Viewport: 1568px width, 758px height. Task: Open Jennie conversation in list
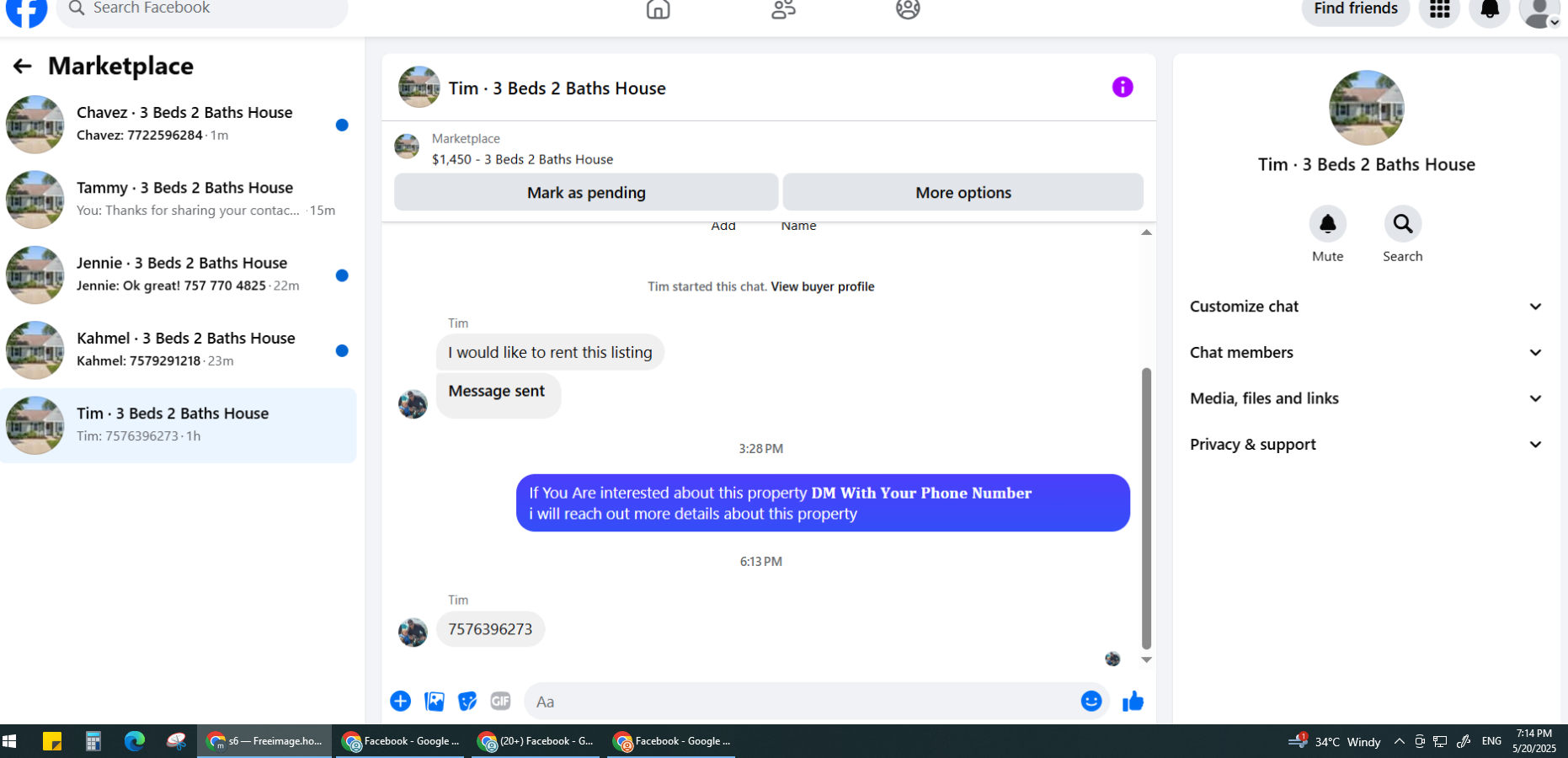(179, 275)
